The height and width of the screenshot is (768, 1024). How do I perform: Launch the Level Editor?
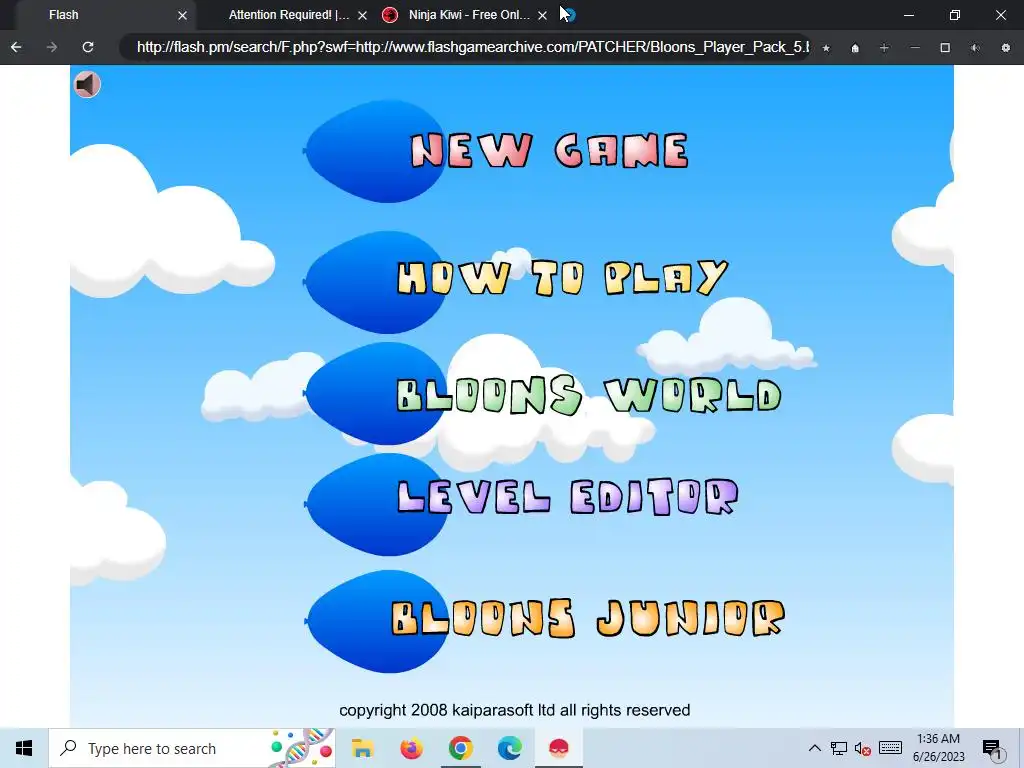coord(568,498)
